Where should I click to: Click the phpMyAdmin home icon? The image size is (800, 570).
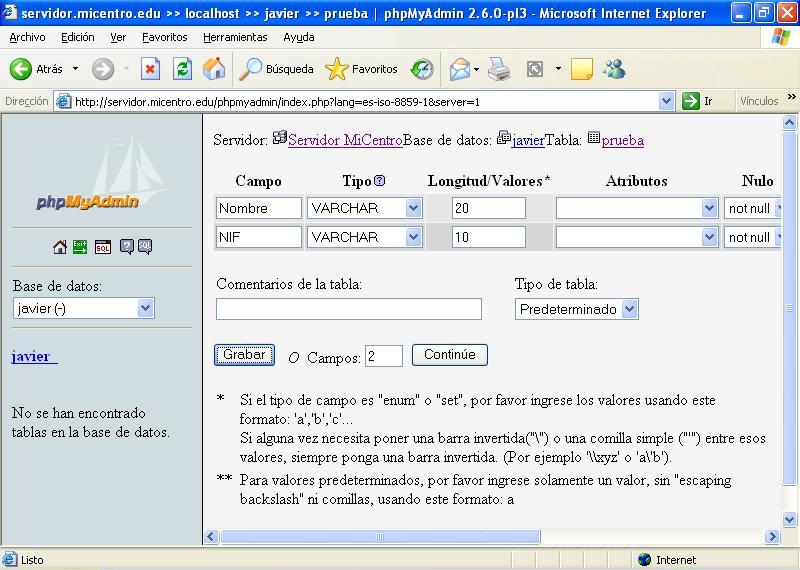click(x=60, y=247)
